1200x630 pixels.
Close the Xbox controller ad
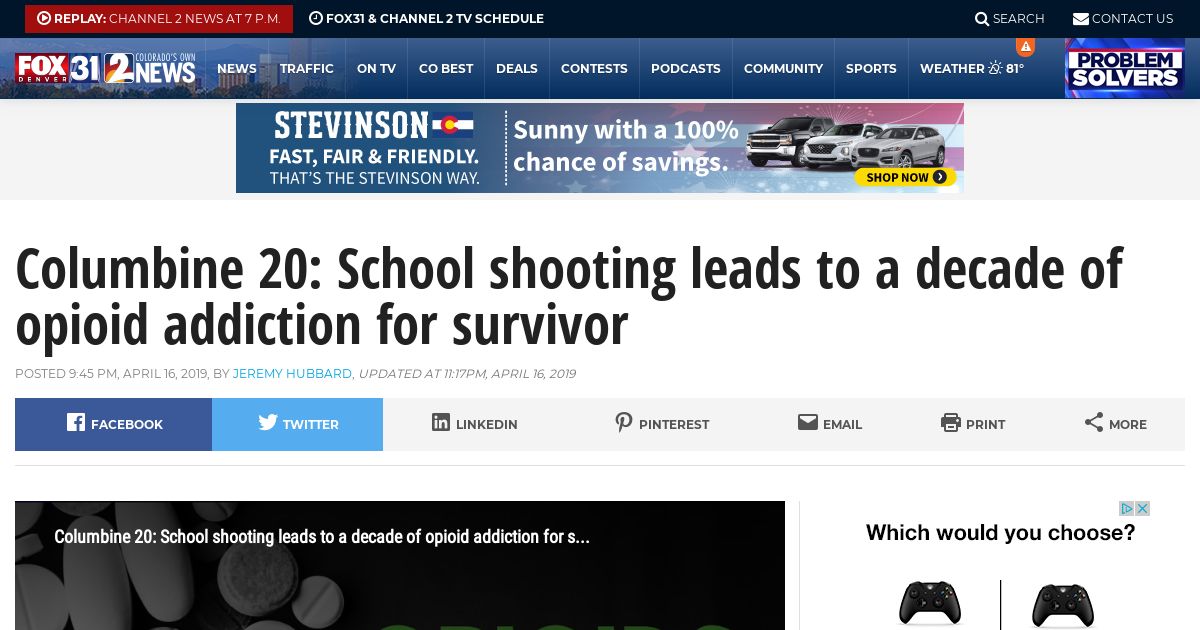click(1142, 508)
